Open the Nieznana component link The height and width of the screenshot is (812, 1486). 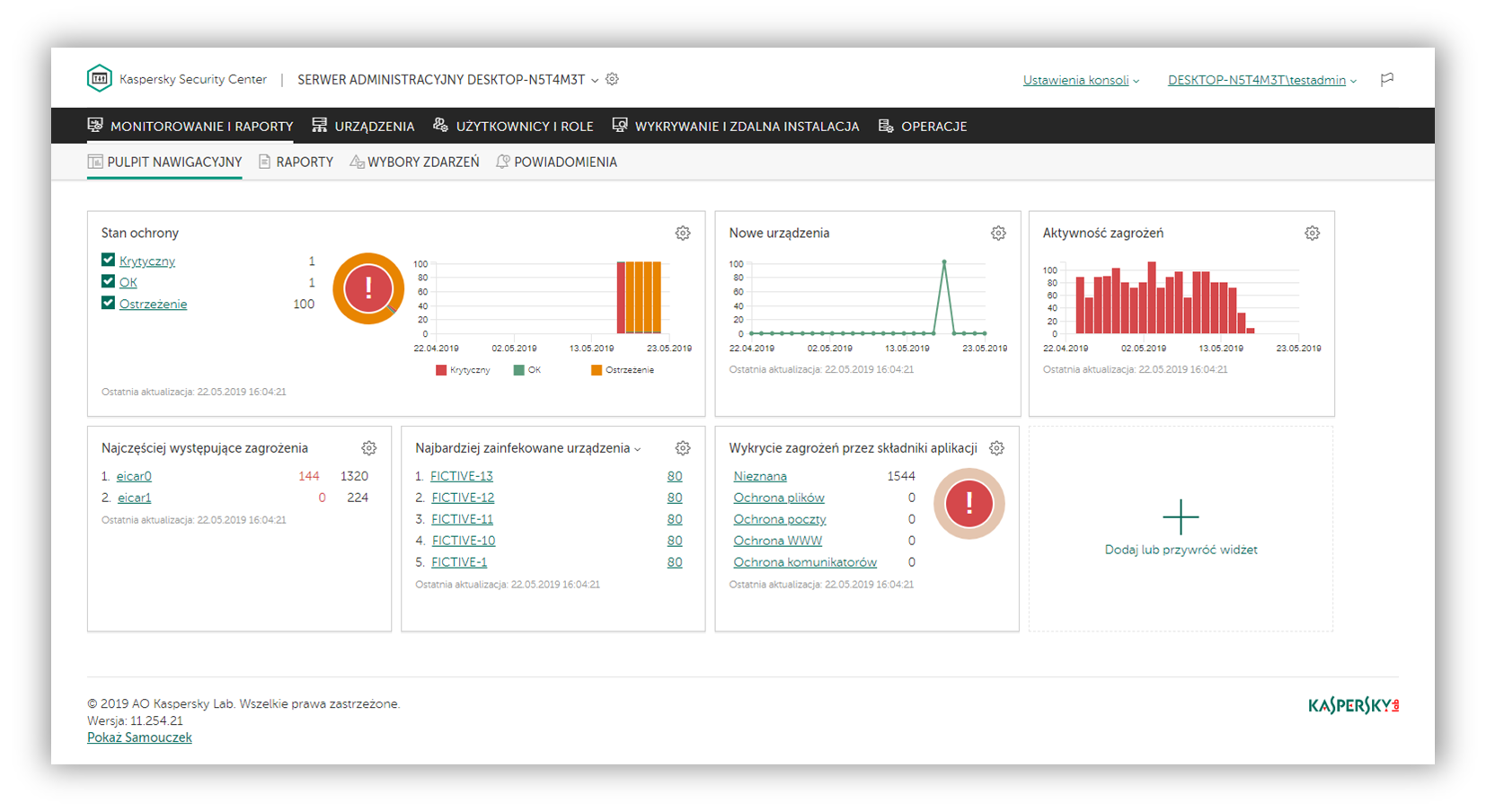point(760,476)
